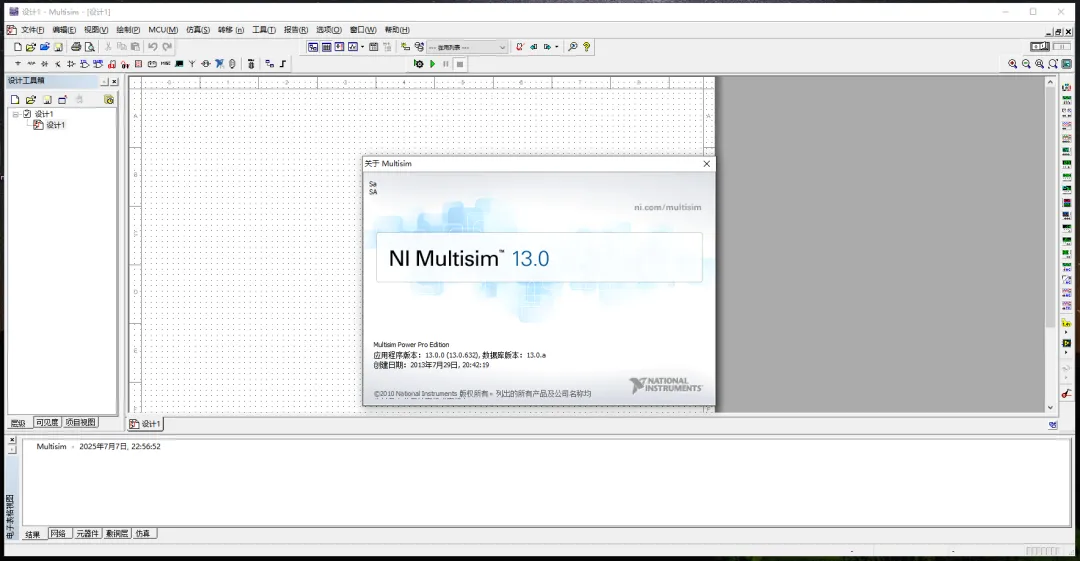This screenshot has width=1080, height=561.
Task: Collapse the 设计1 tree node
Action: pos(15,114)
